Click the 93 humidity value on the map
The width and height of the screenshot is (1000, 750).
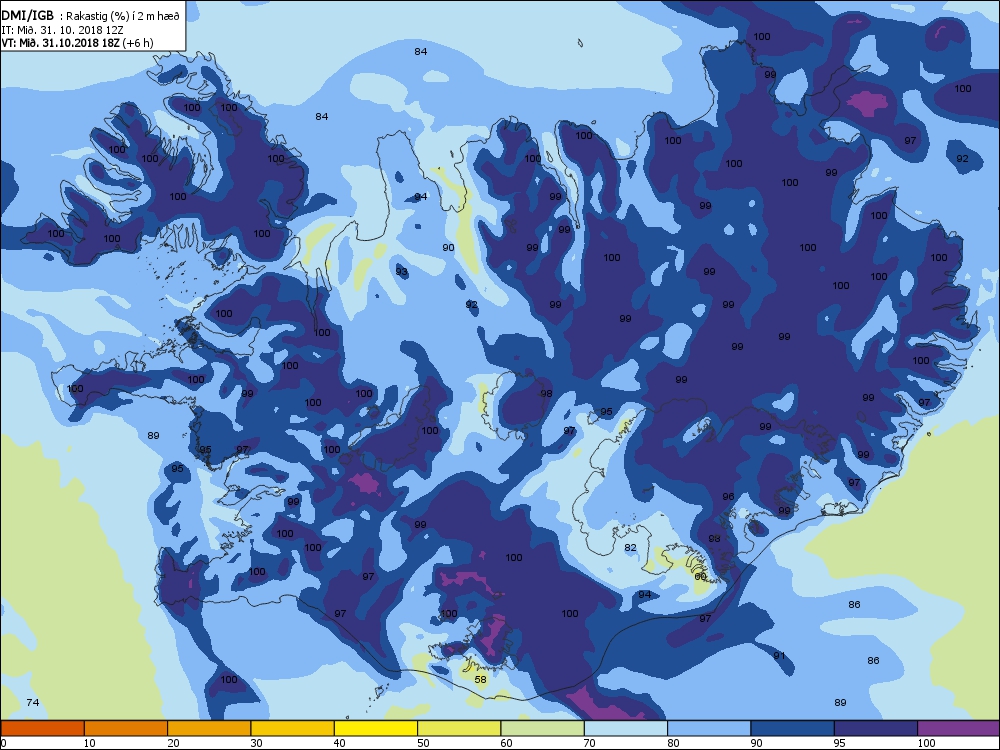tap(401, 272)
